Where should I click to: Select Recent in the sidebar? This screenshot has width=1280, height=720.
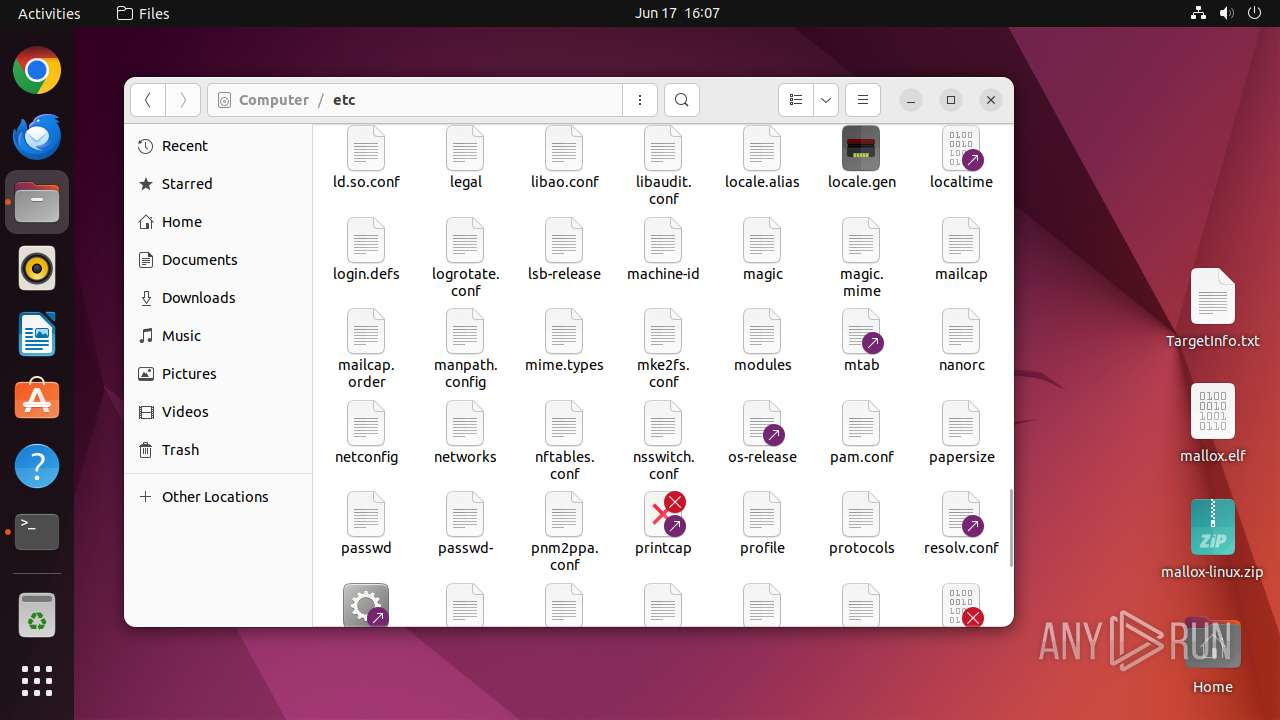(218, 146)
